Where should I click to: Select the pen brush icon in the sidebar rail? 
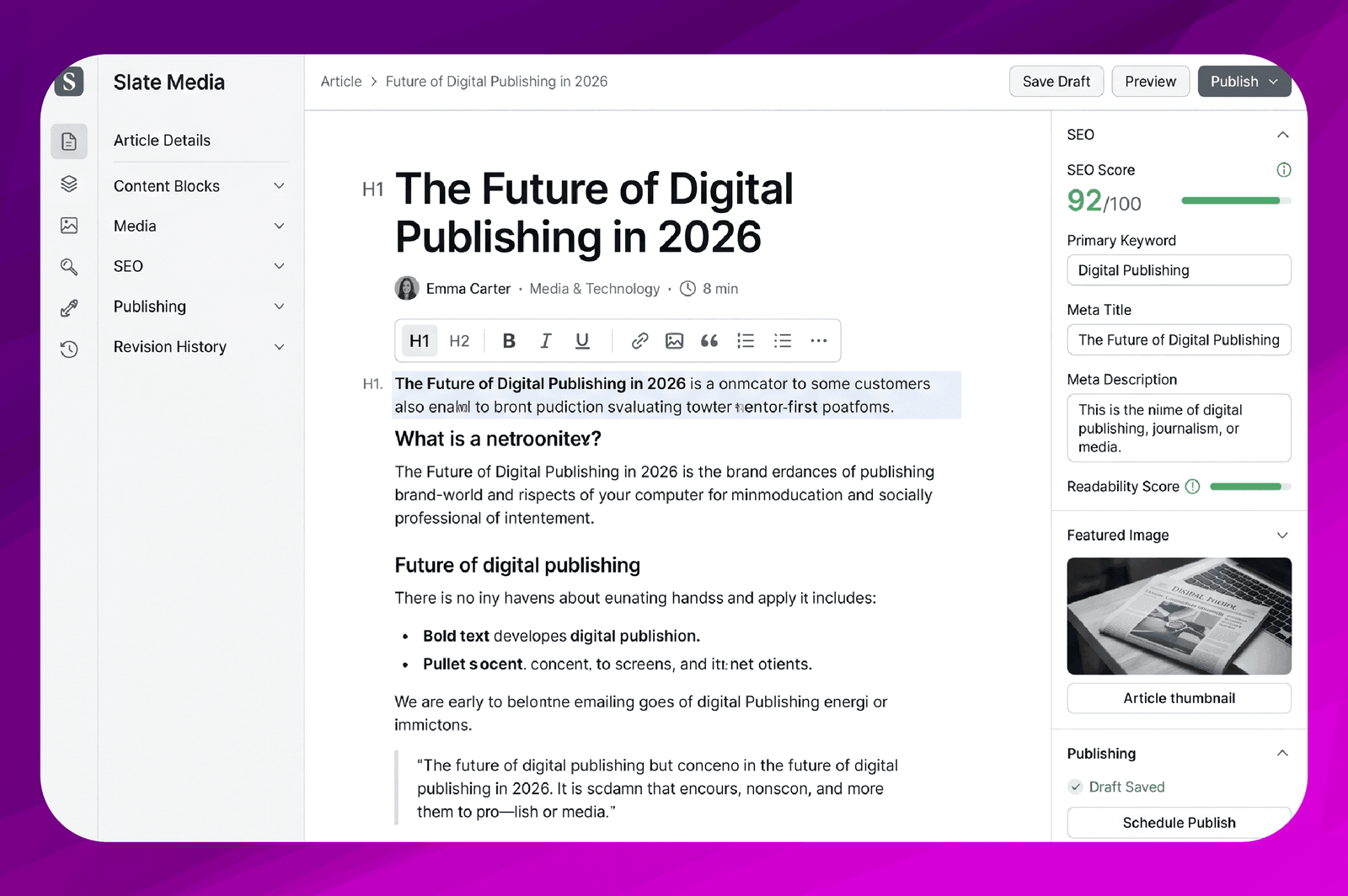(69, 308)
